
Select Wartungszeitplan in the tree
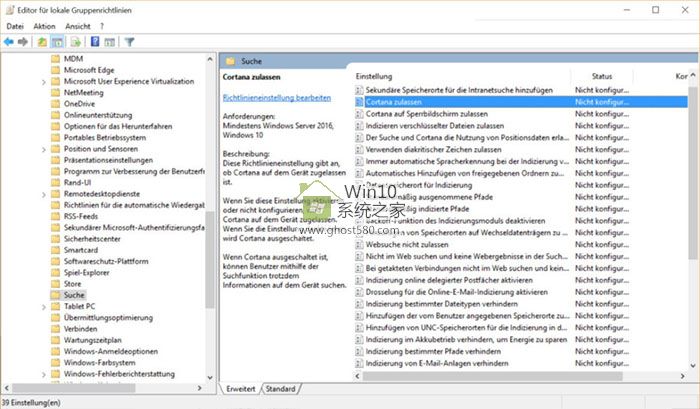92,340
